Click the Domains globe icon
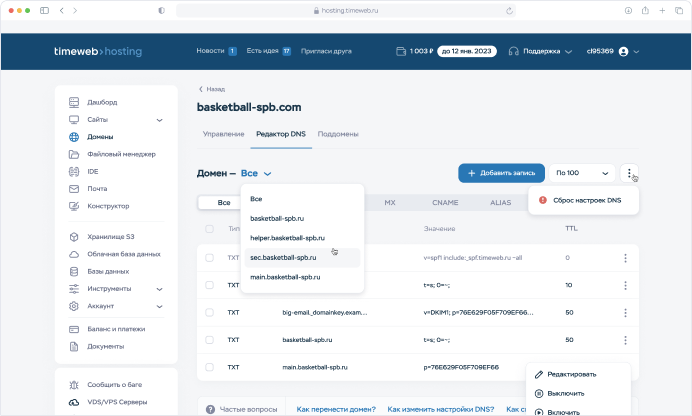The image size is (692, 416). 74,137
